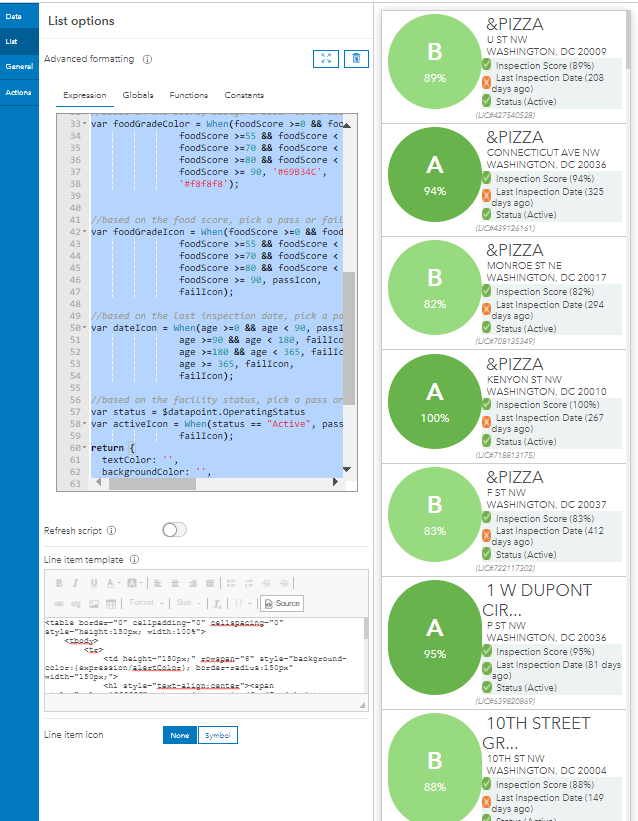Click the A 95% grade circle
Image resolution: width=638 pixels, height=821 pixels.
click(435, 638)
